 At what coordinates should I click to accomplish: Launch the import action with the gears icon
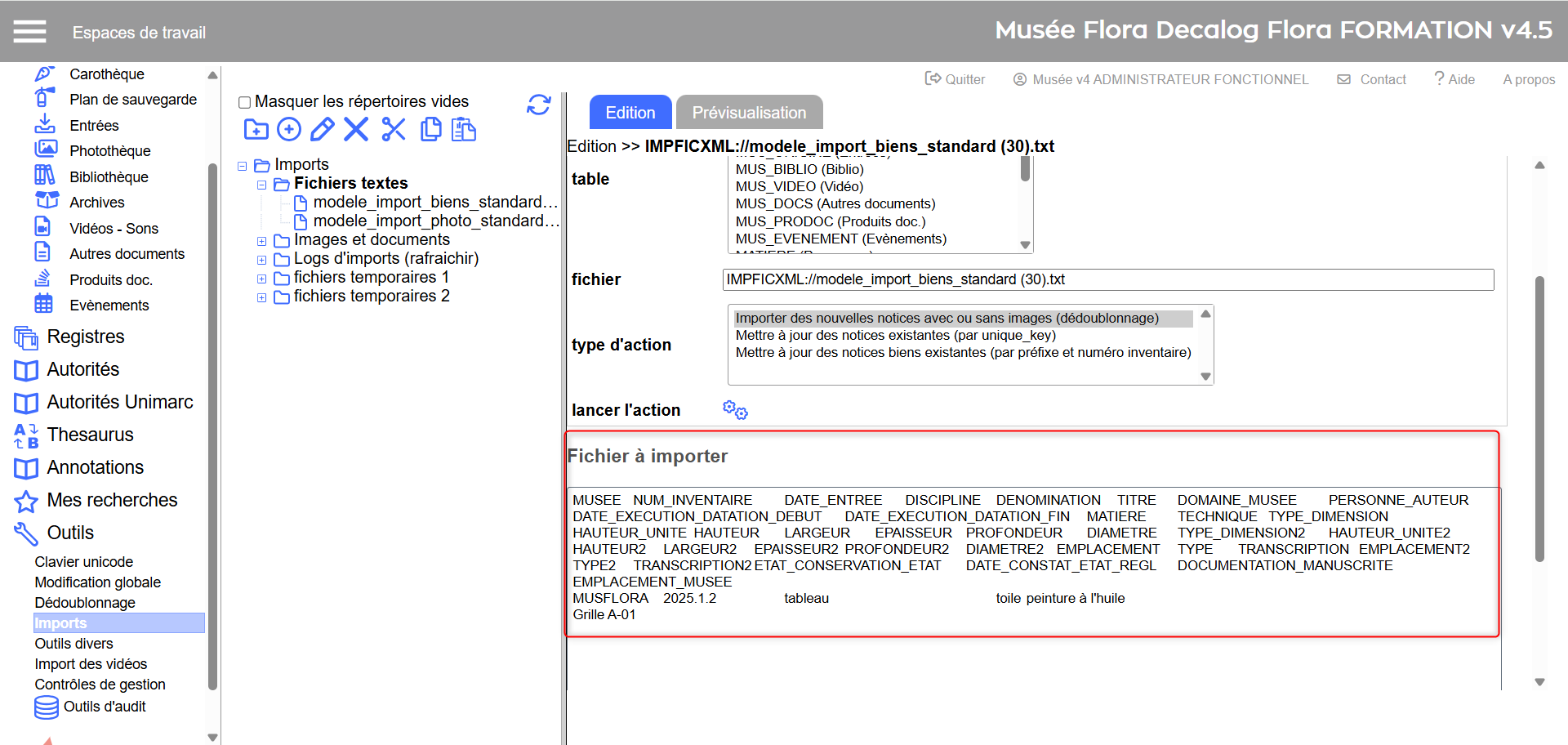[735, 410]
